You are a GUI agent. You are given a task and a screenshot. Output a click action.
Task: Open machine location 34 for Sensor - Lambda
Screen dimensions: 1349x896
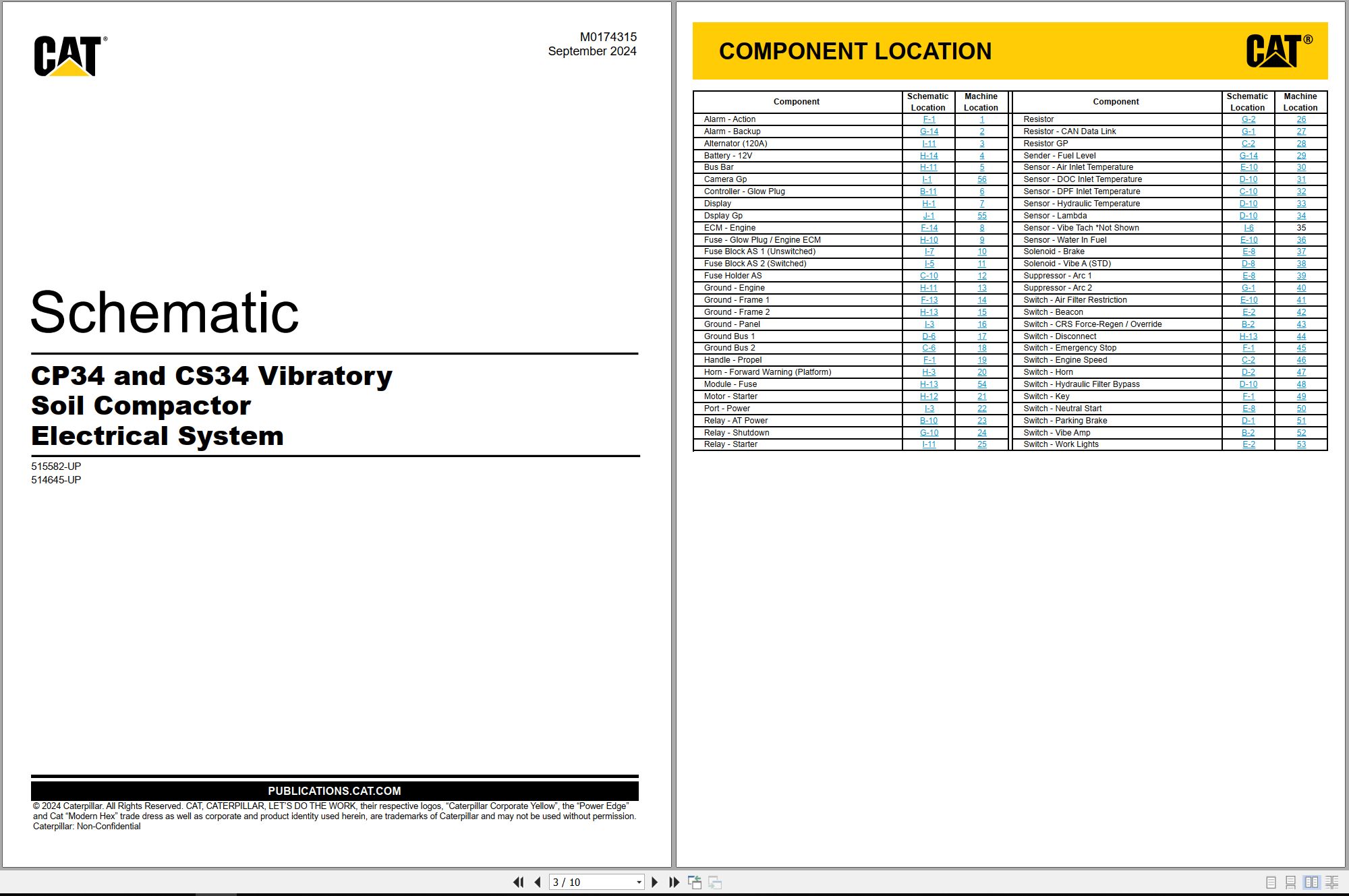(x=1301, y=216)
